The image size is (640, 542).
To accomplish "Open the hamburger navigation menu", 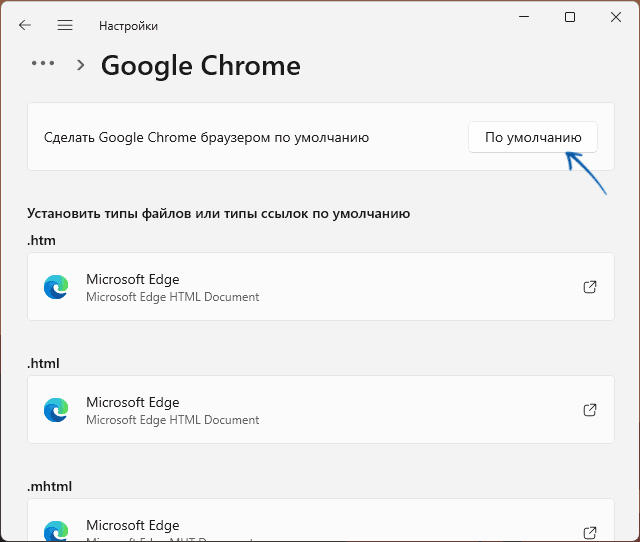I will [x=65, y=25].
